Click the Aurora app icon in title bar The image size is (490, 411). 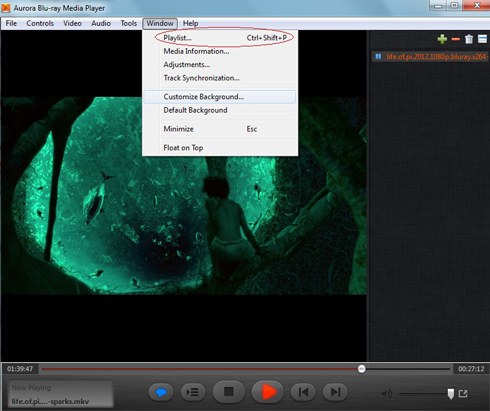(6, 8)
